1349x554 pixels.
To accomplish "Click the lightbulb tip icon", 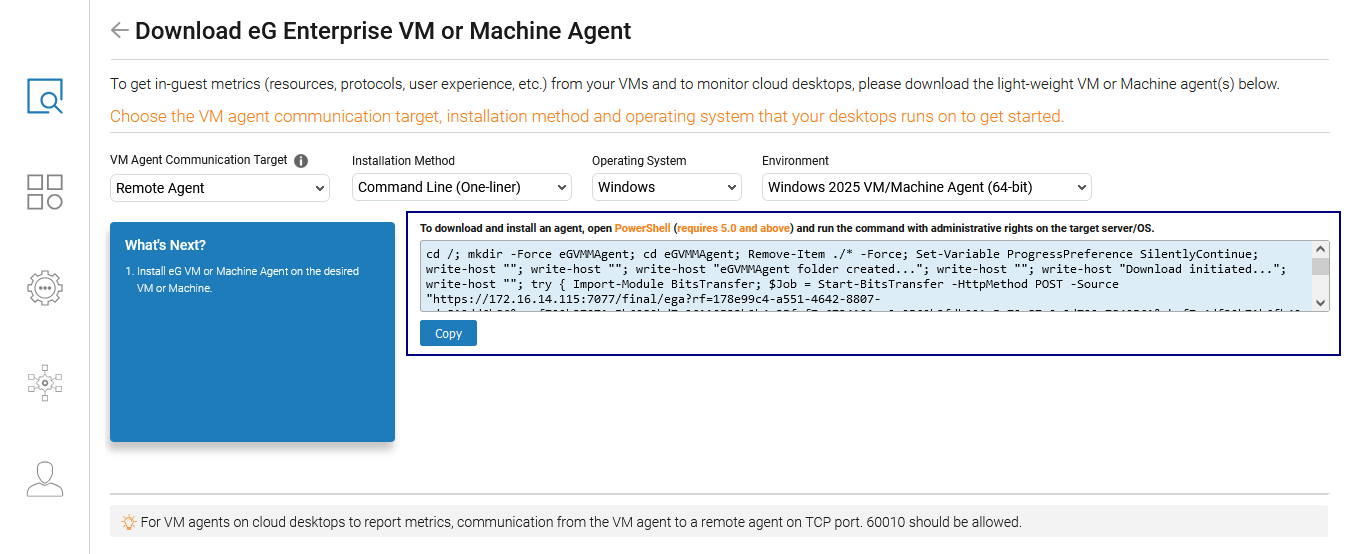I will click(x=128, y=522).
